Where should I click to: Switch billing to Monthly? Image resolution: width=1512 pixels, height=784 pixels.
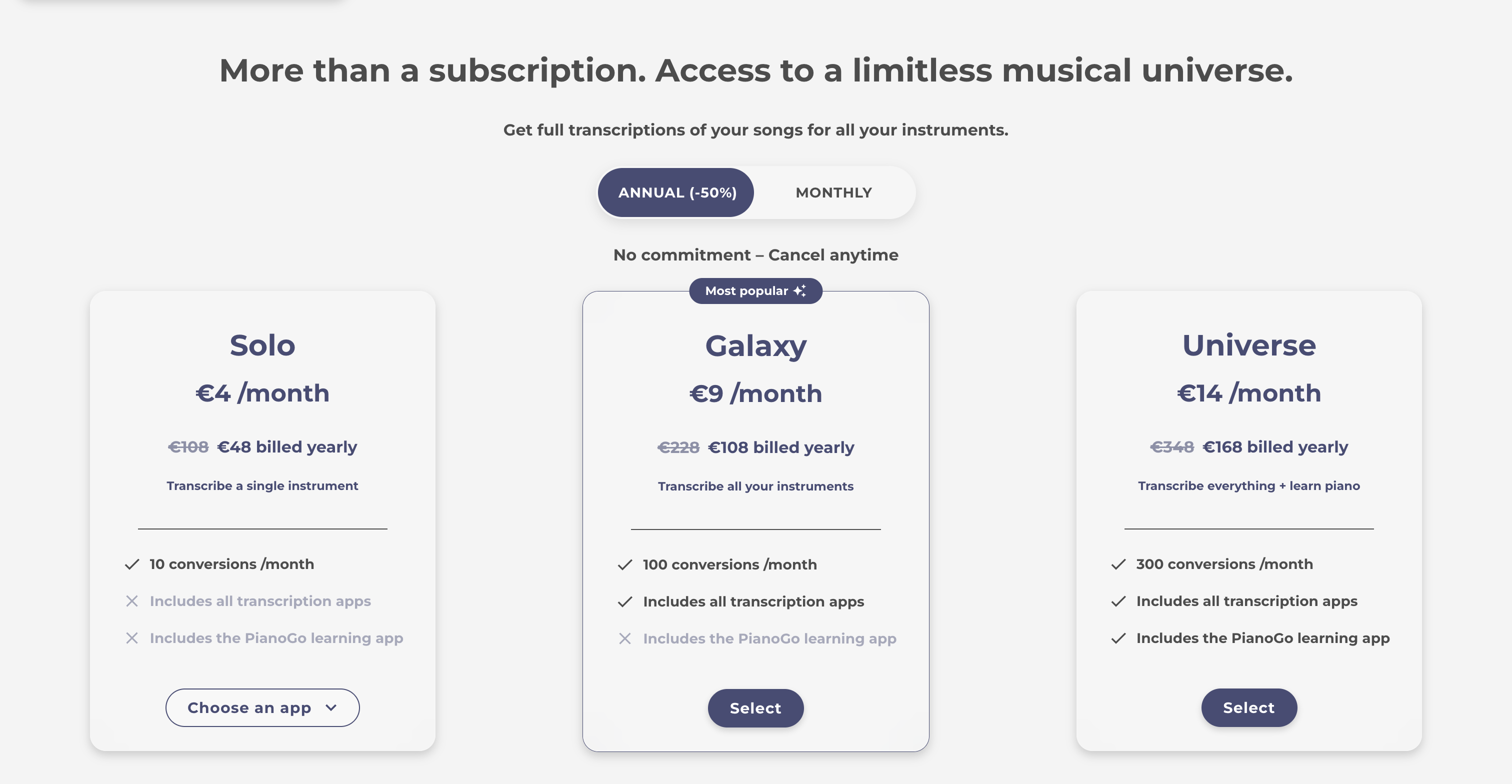point(833,192)
